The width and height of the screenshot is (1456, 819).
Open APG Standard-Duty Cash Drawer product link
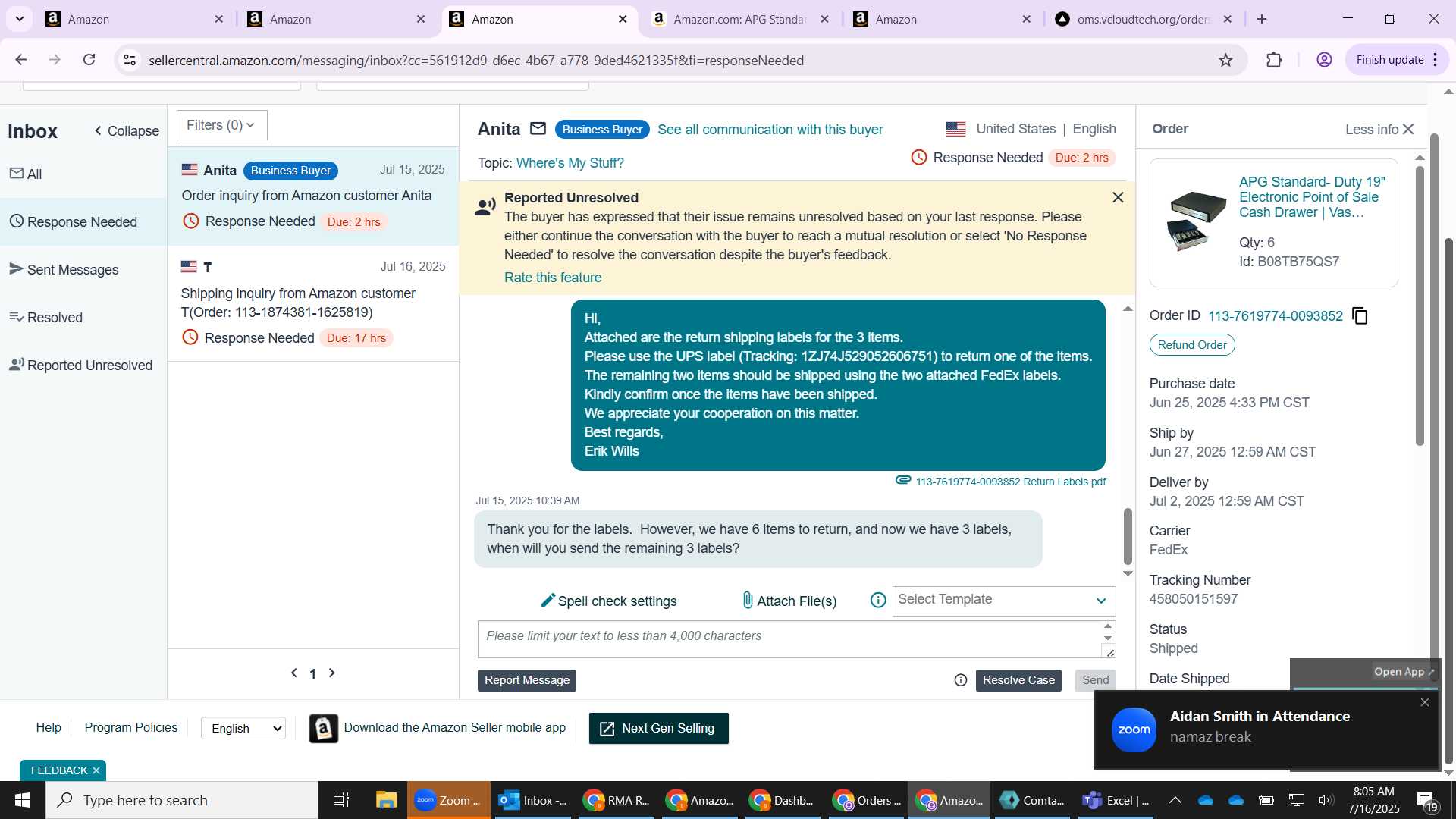1313,197
